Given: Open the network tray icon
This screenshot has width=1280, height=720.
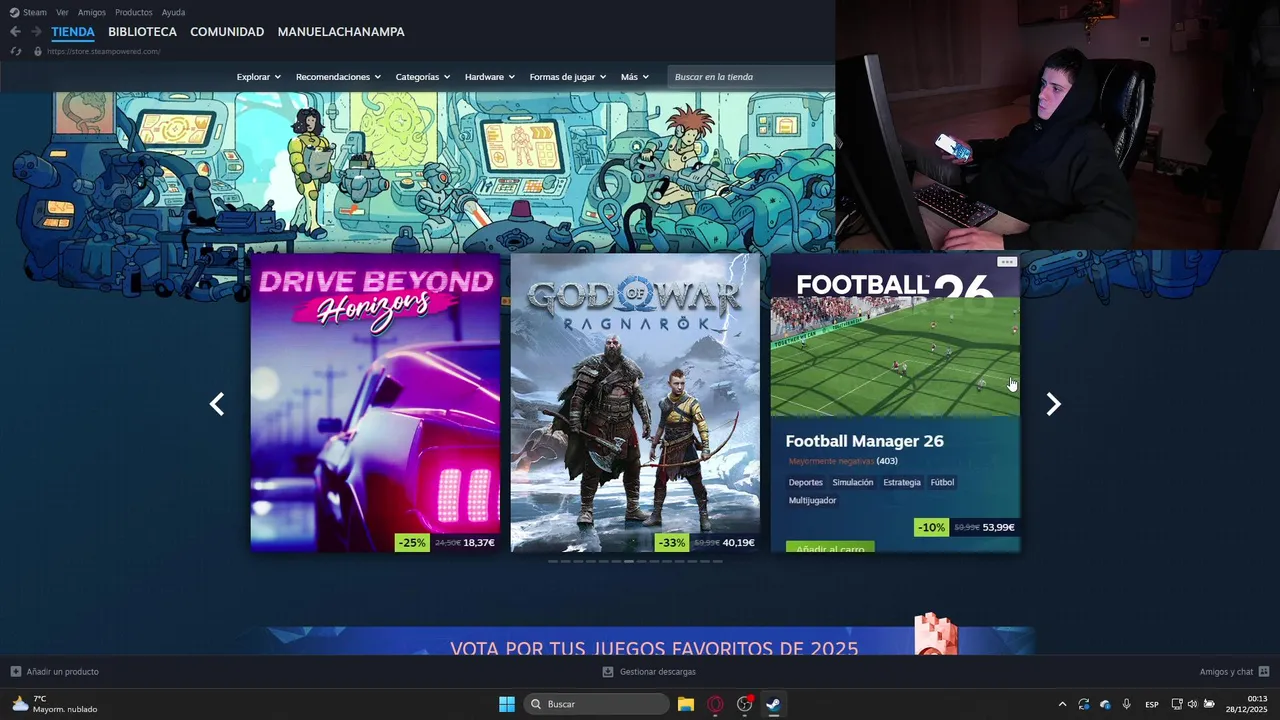Looking at the screenshot, I should click(x=1177, y=704).
